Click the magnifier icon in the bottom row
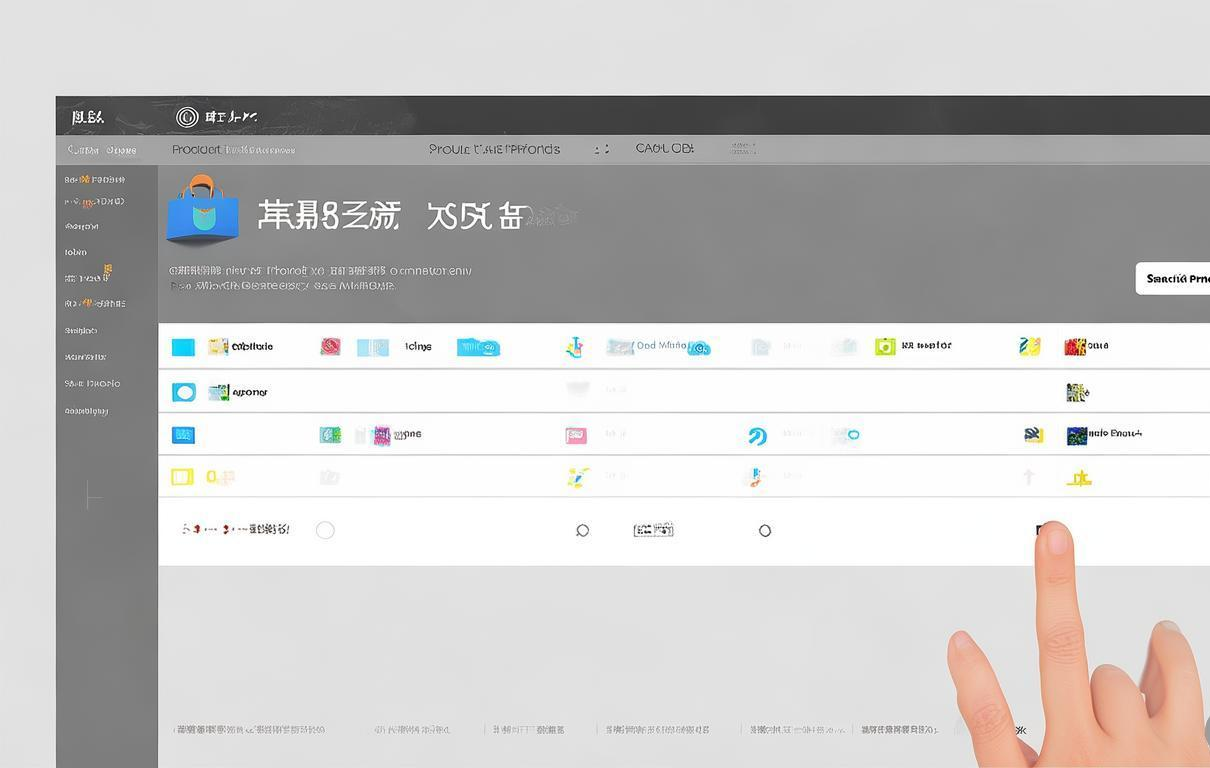Image resolution: width=1210 pixels, height=768 pixels. [x=583, y=531]
